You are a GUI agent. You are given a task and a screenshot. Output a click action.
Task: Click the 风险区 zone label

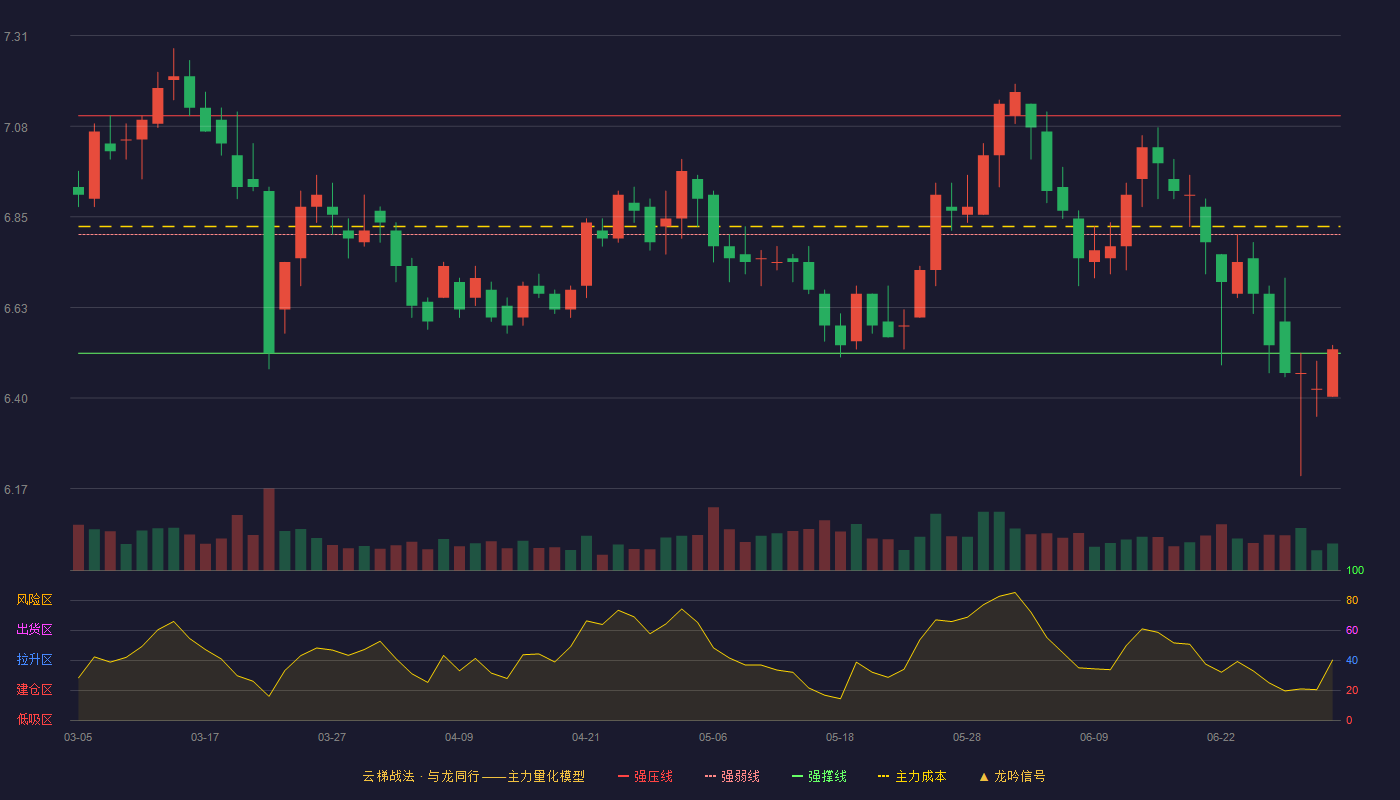pos(34,600)
